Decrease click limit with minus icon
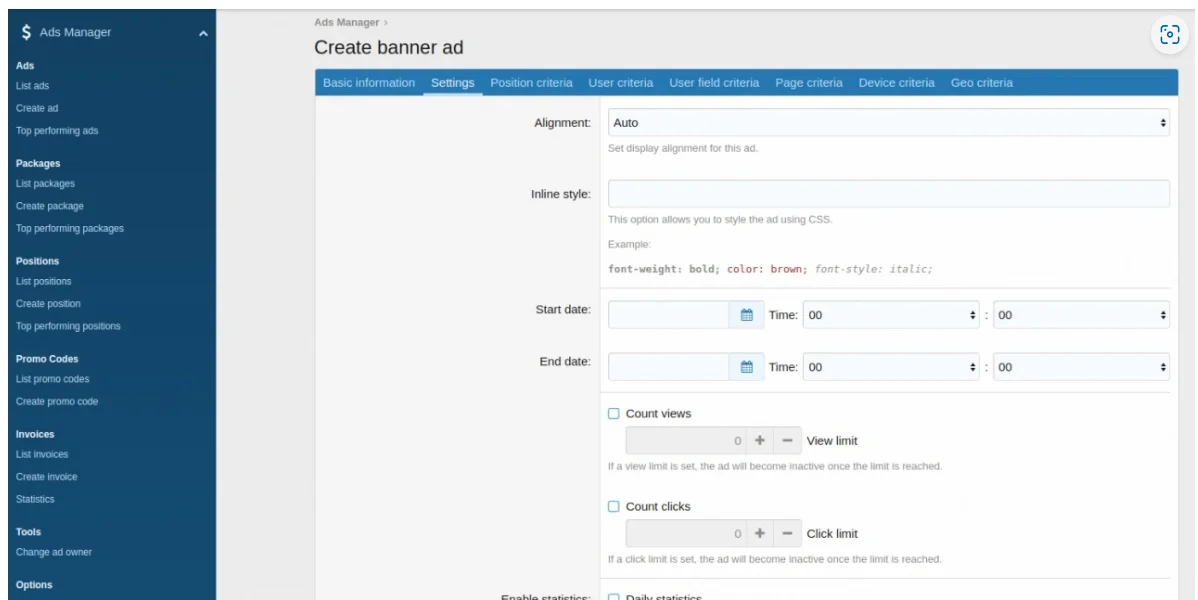The height and width of the screenshot is (600, 1198). (x=787, y=534)
